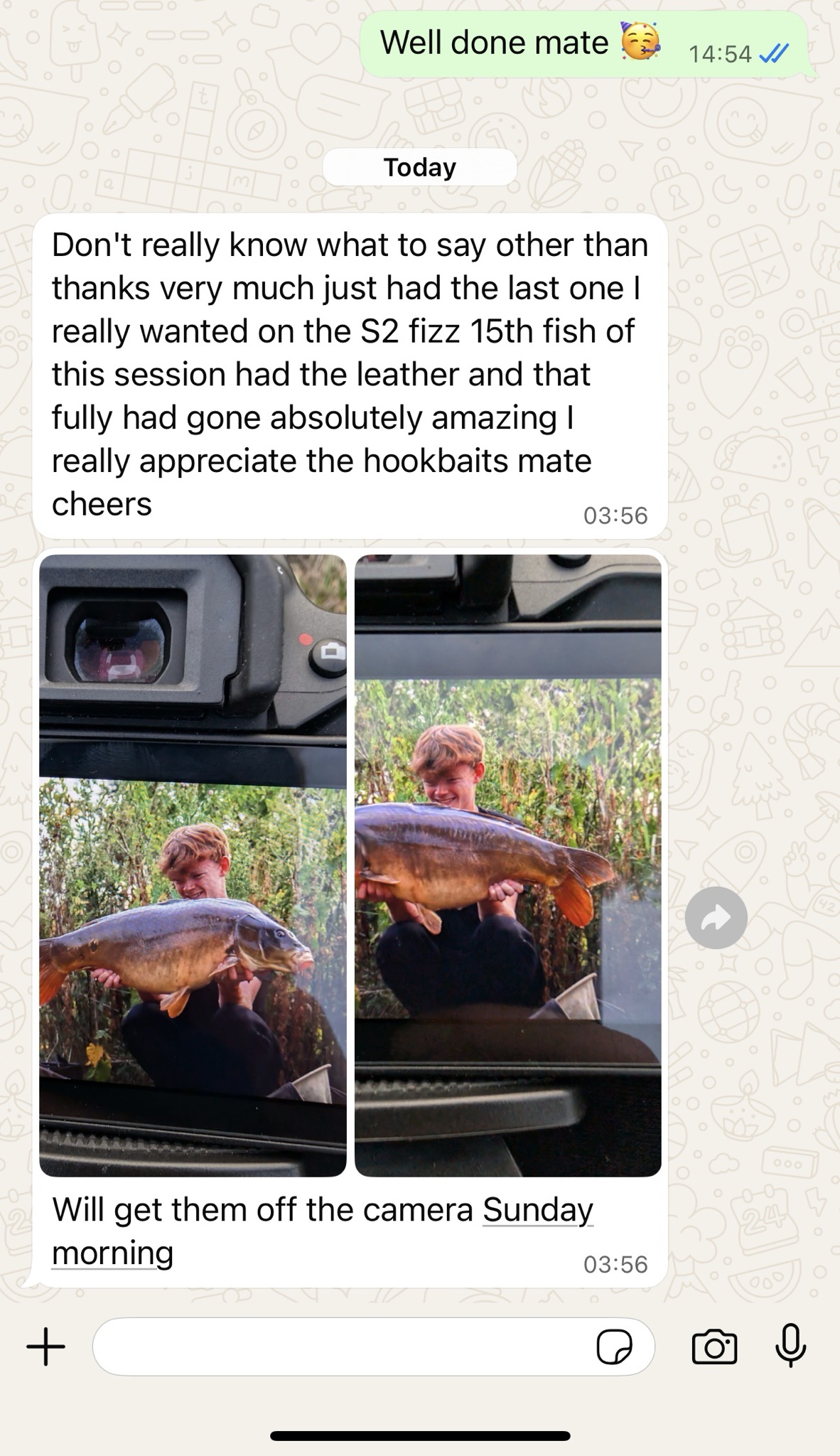Tap the grey forward arrow button
The width and height of the screenshot is (840, 1456).
pos(716,918)
